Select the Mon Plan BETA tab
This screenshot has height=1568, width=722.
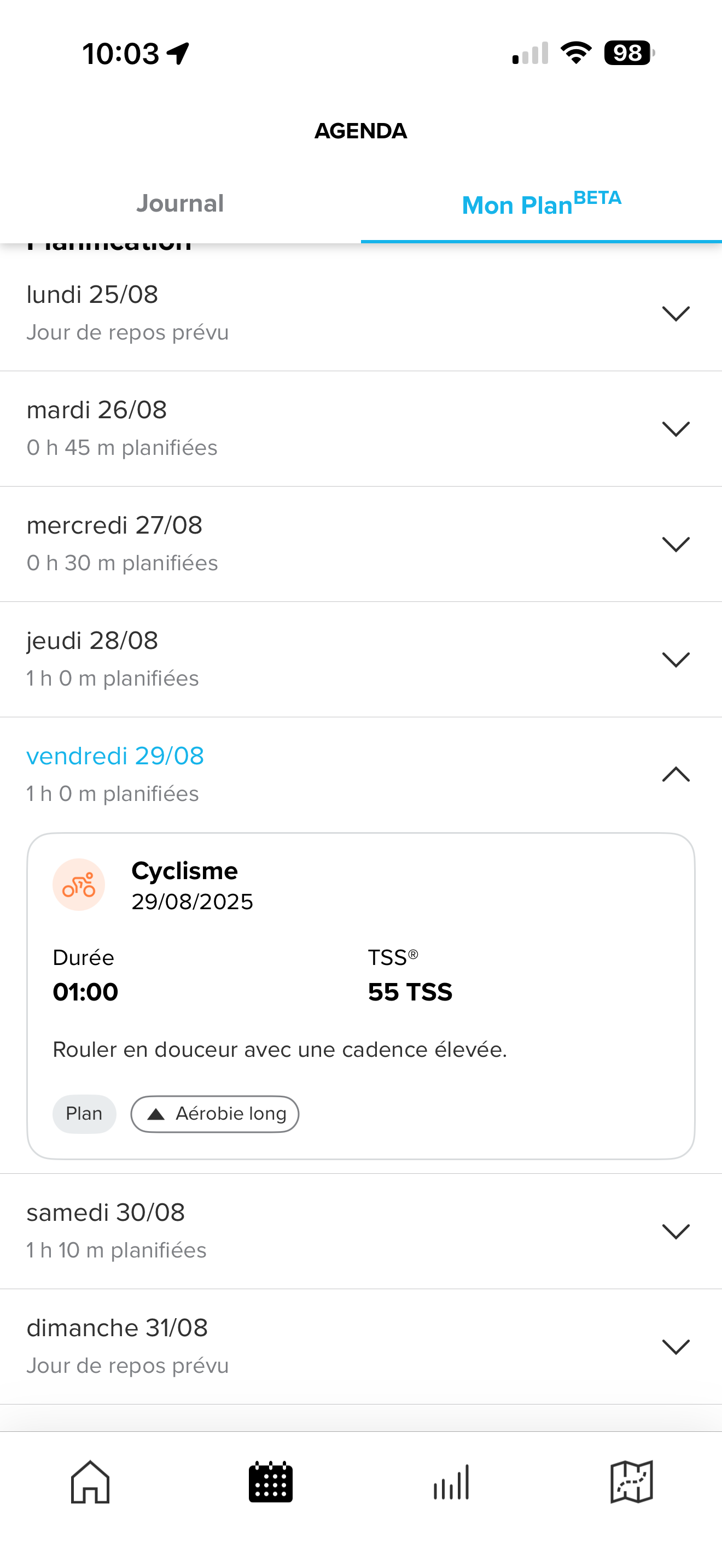[x=541, y=203]
